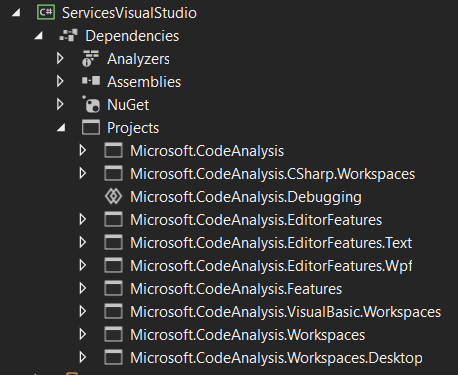
Task: Expand Microsoft.CodeAnalysis.Features reference
Action: click(x=83, y=288)
